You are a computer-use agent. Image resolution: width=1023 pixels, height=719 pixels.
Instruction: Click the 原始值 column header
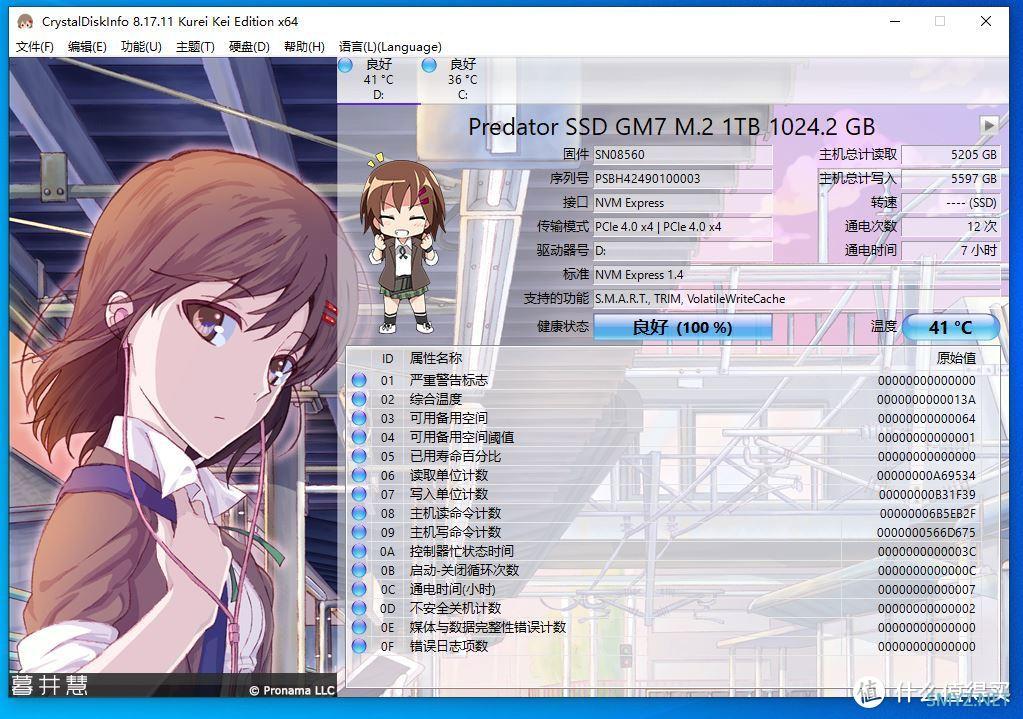coord(956,358)
